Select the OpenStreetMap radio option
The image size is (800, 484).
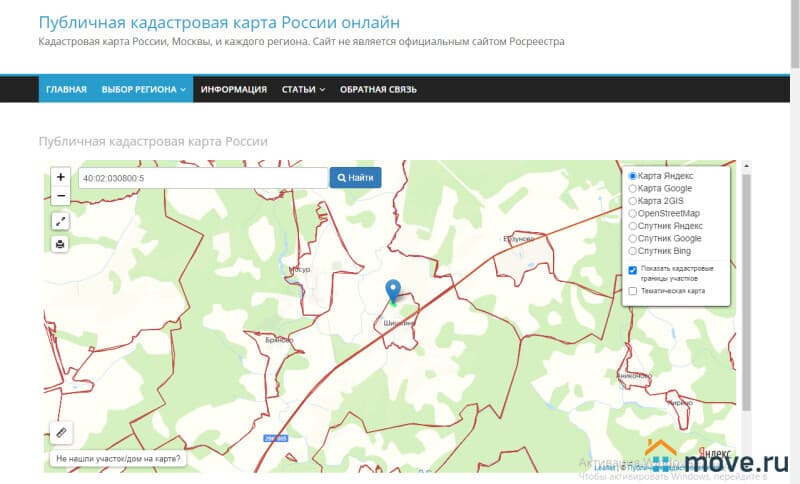point(632,213)
